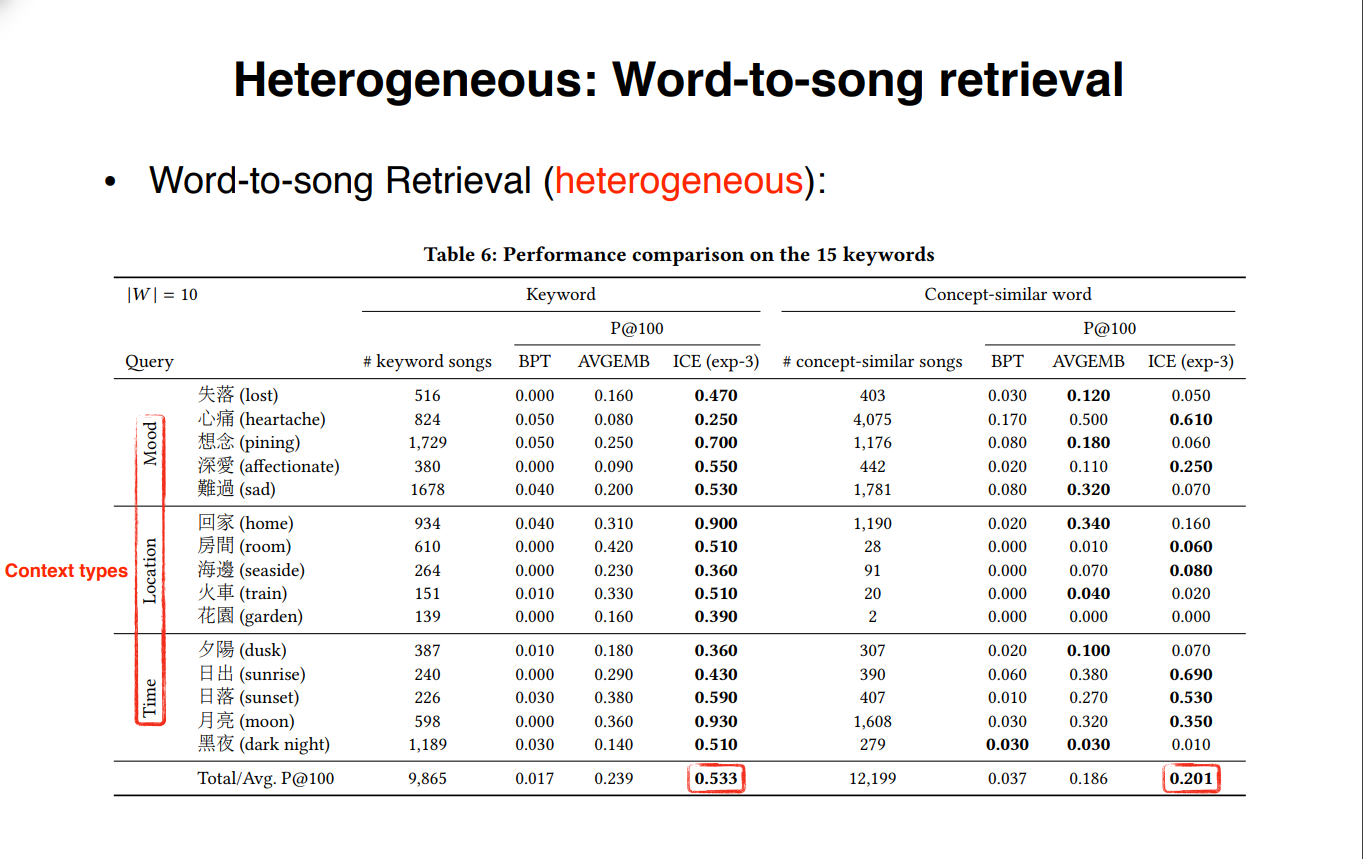Click the average BPT value "0.017"
This screenshot has height=859, width=1363.
pyautogui.click(x=535, y=778)
